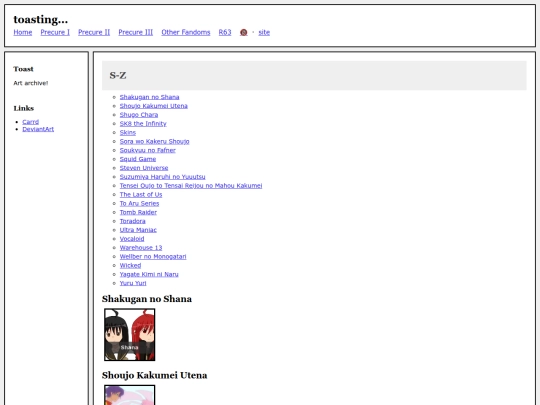Jump to Skins entry
This screenshot has height=405, width=540.
pos(128,133)
